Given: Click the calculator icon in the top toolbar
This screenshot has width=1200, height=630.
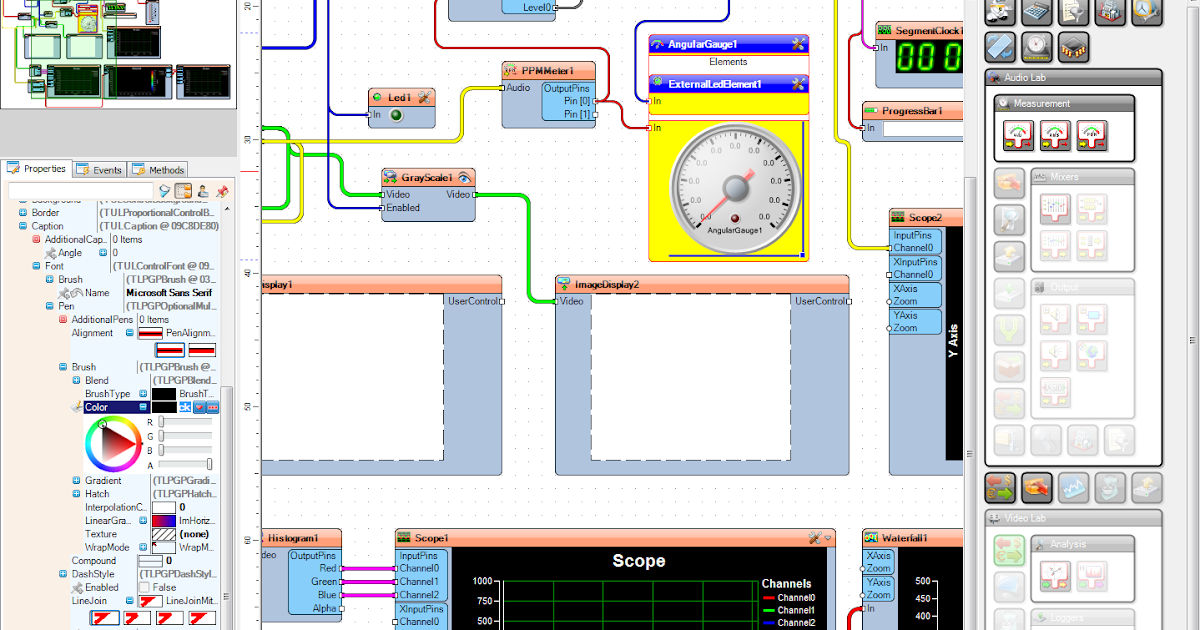Looking at the screenshot, I should pyautogui.click(x=1036, y=10).
